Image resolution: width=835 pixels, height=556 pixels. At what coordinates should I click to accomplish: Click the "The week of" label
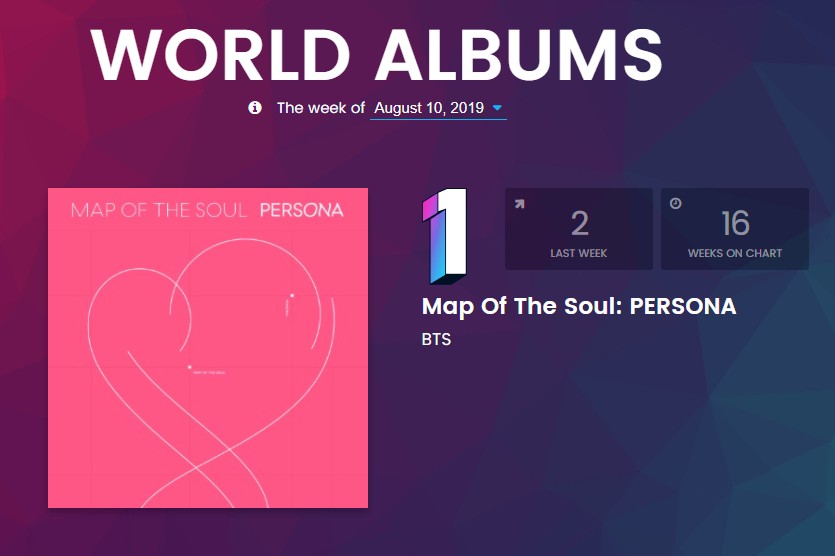(320, 107)
